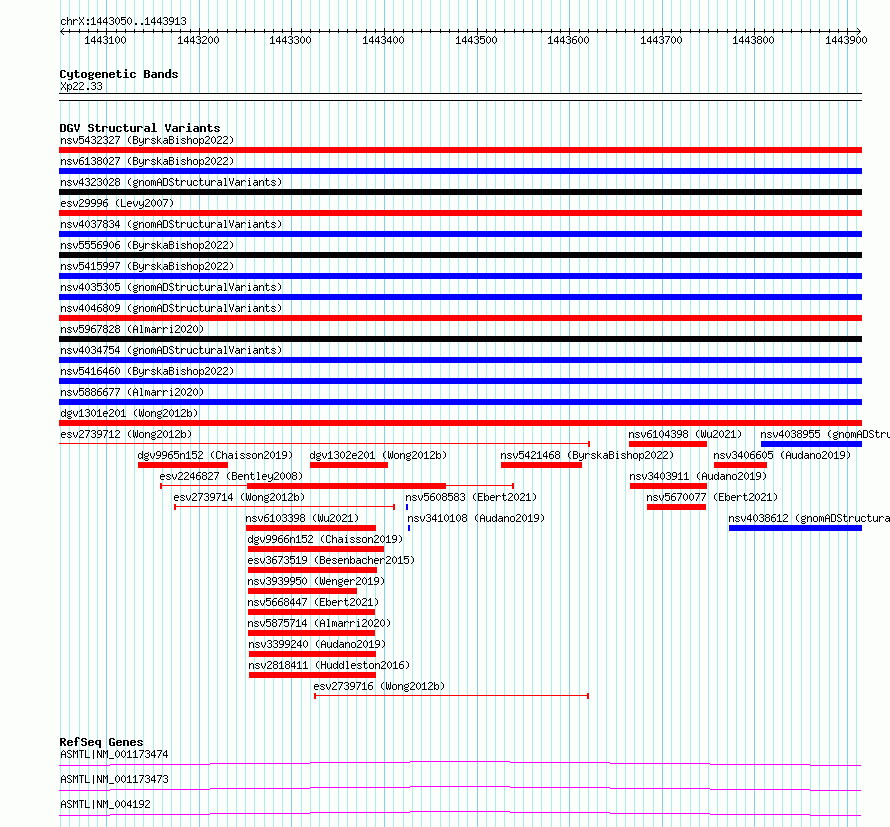Click dgv1301e201 (Wong2012b) label
This screenshot has height=827, width=890.
coord(129,413)
